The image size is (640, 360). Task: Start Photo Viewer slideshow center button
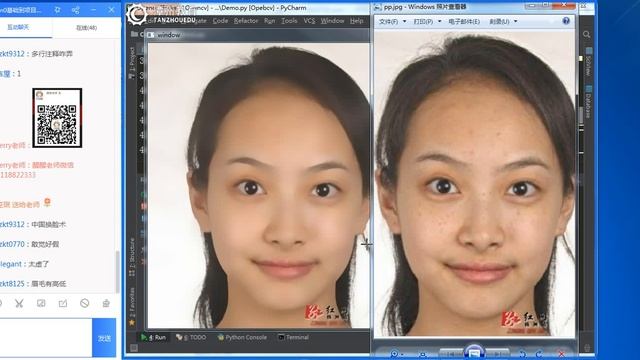[474, 352]
